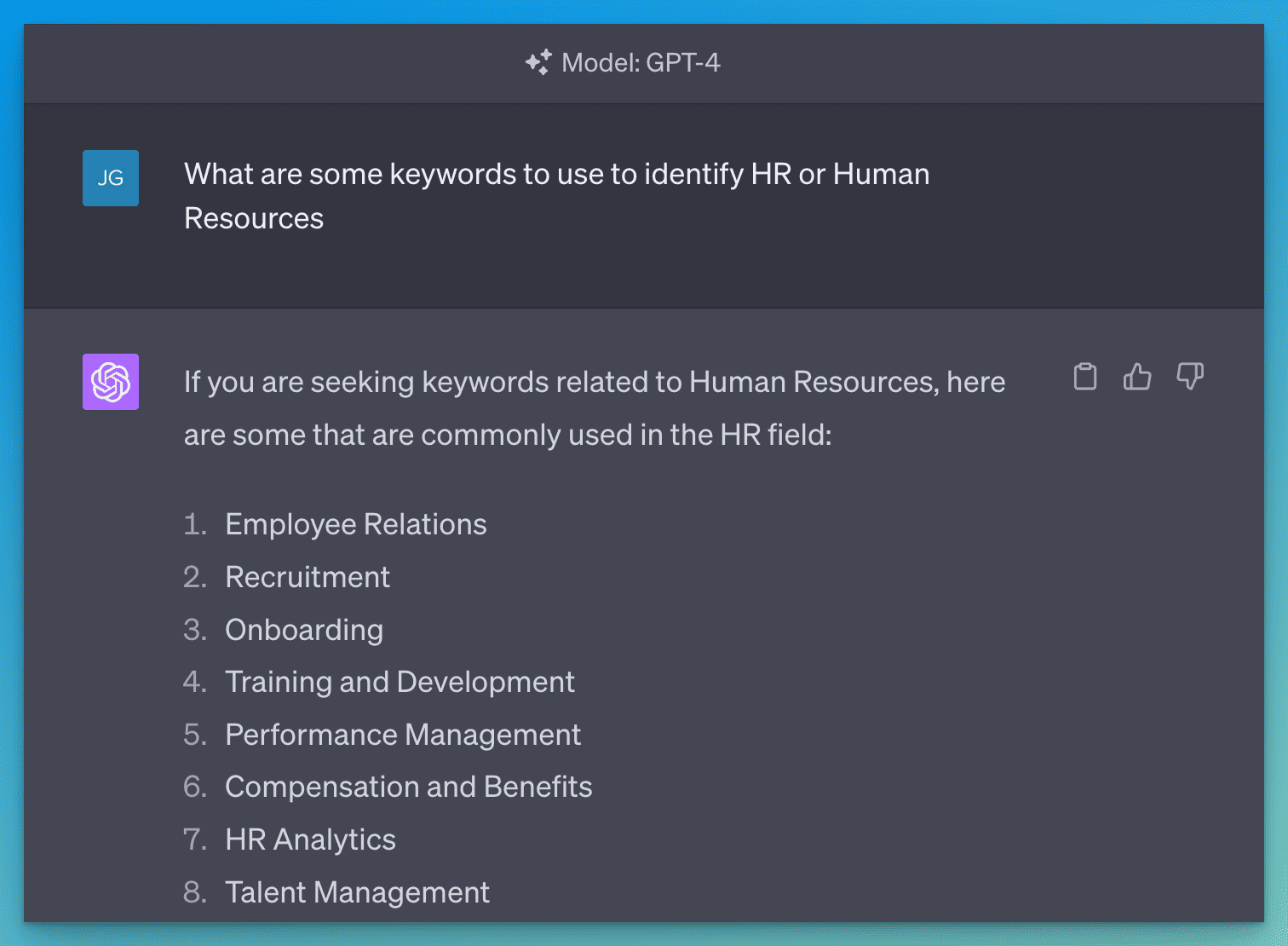Click the user question starting 'What are some keywords'
This screenshot has width=1288, height=946.
pyautogui.click(x=556, y=174)
